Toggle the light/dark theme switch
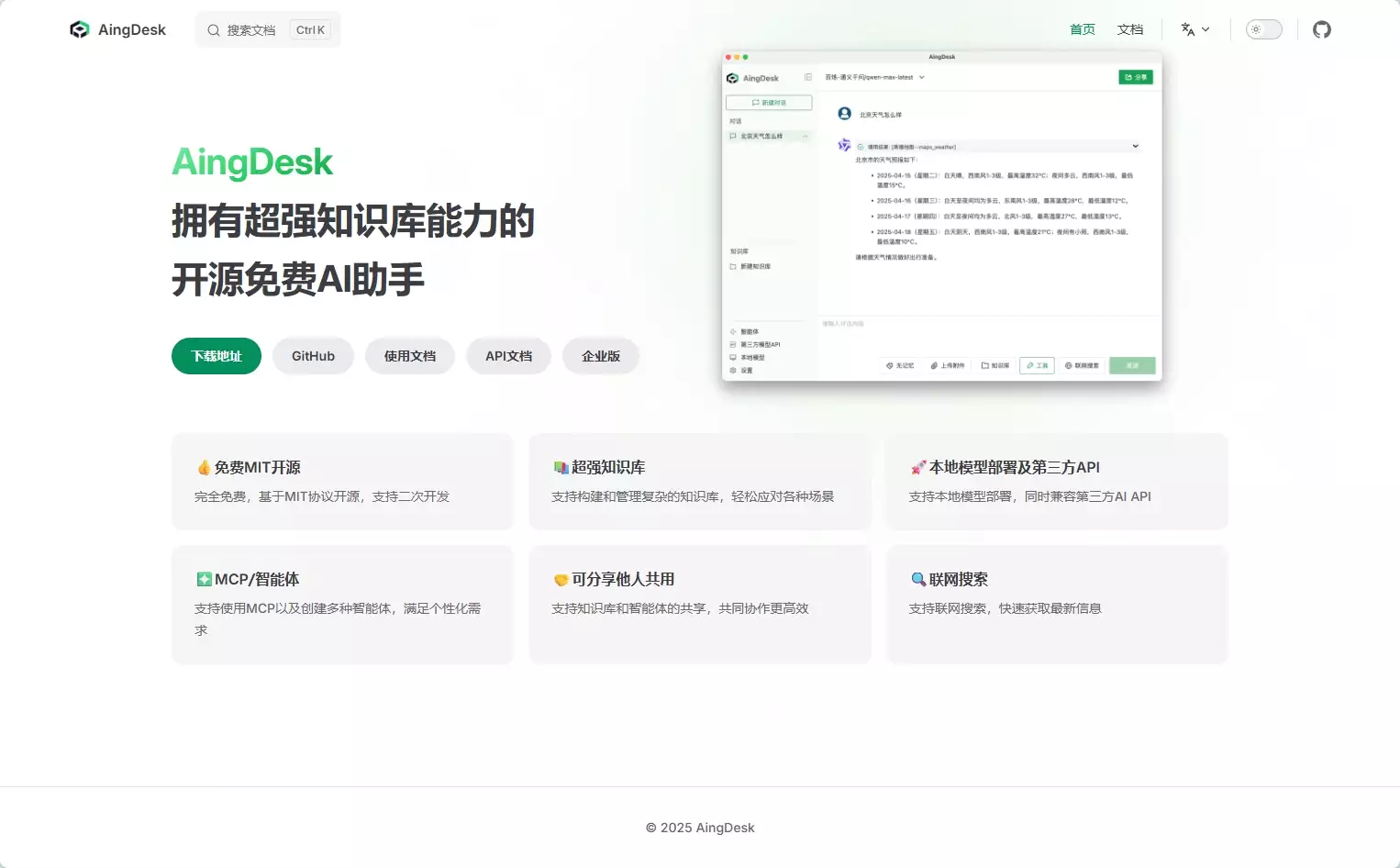The width and height of the screenshot is (1400, 868). 1263,29
